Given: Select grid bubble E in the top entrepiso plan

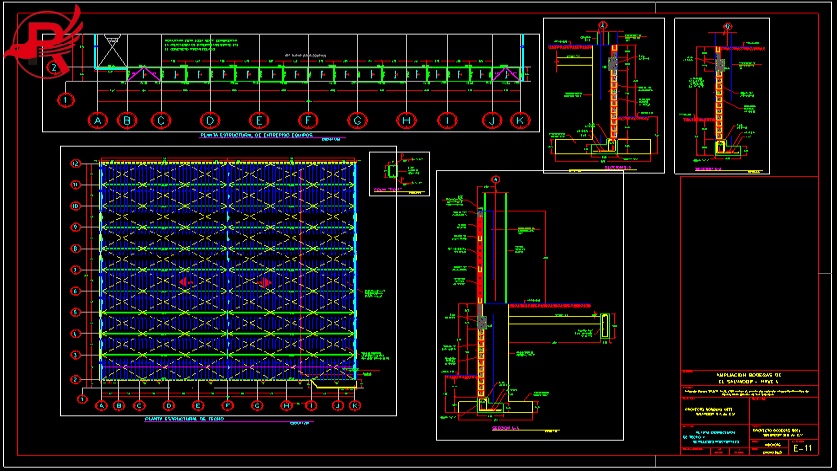Looking at the screenshot, I should point(259,121).
